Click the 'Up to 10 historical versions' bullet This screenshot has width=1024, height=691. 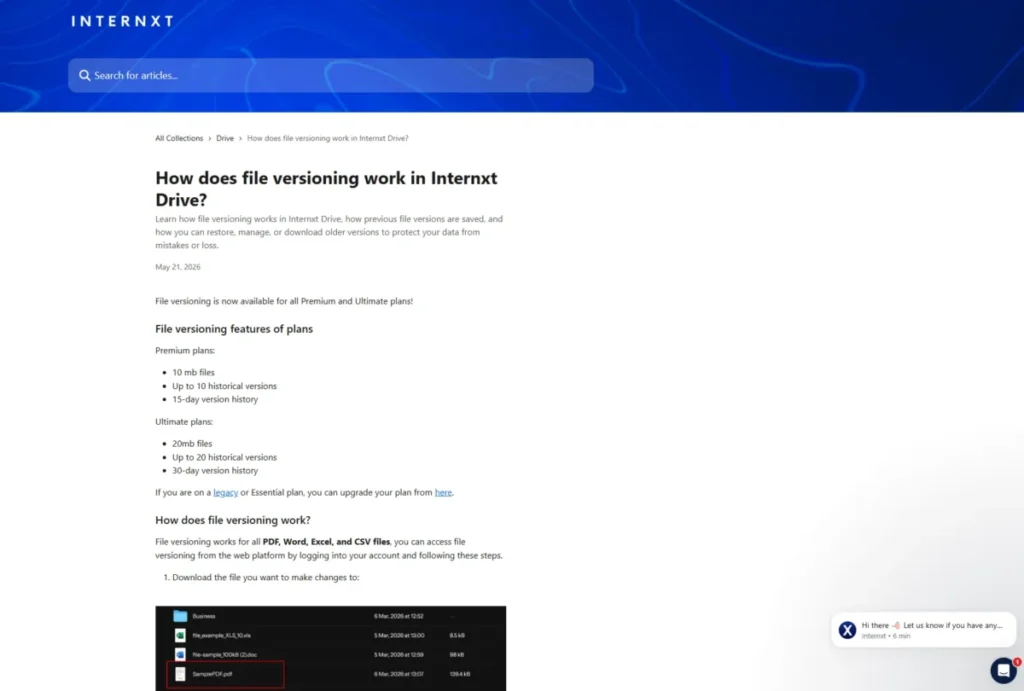click(x=225, y=386)
